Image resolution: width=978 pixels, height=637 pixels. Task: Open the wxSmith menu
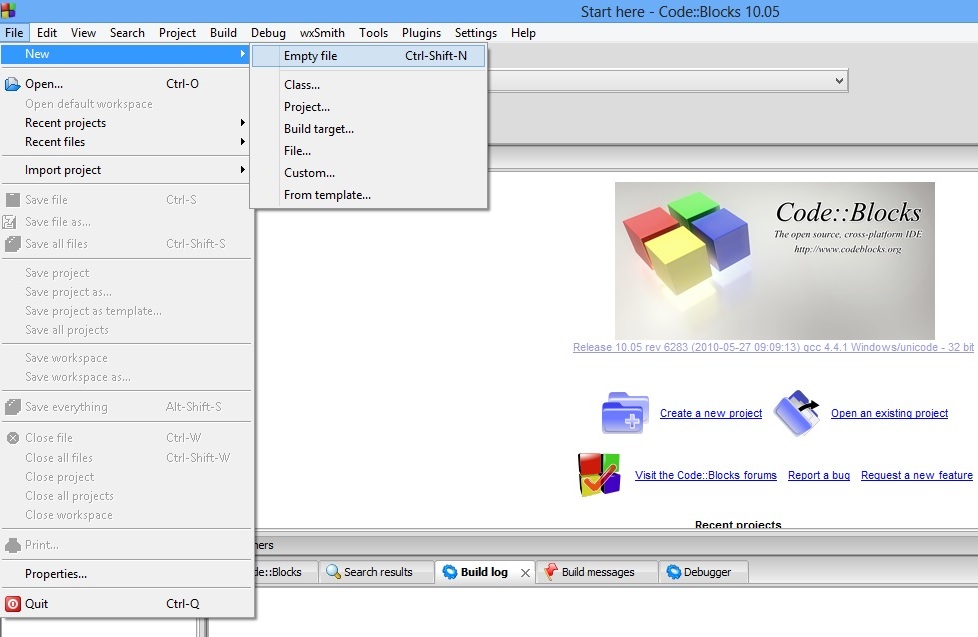point(322,32)
